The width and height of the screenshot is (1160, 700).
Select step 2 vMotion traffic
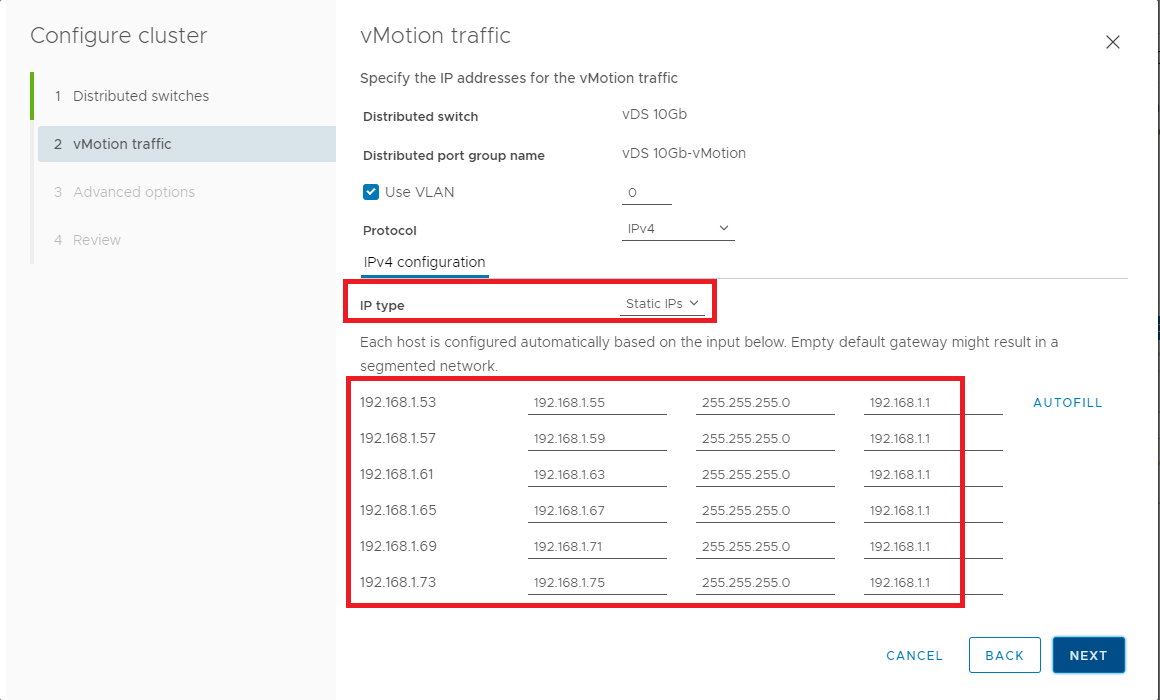pyautogui.click(x=122, y=144)
